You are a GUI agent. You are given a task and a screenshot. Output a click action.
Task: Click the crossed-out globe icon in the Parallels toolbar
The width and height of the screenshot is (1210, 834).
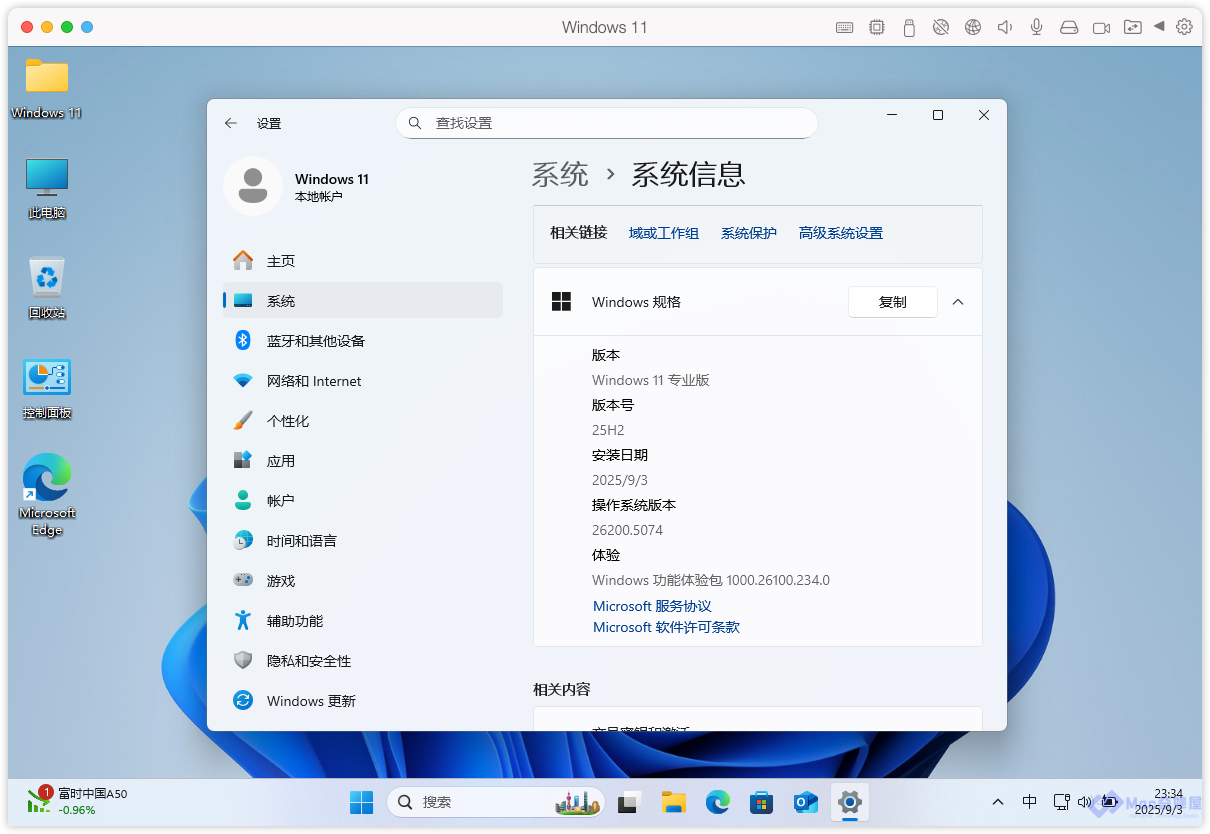941,28
